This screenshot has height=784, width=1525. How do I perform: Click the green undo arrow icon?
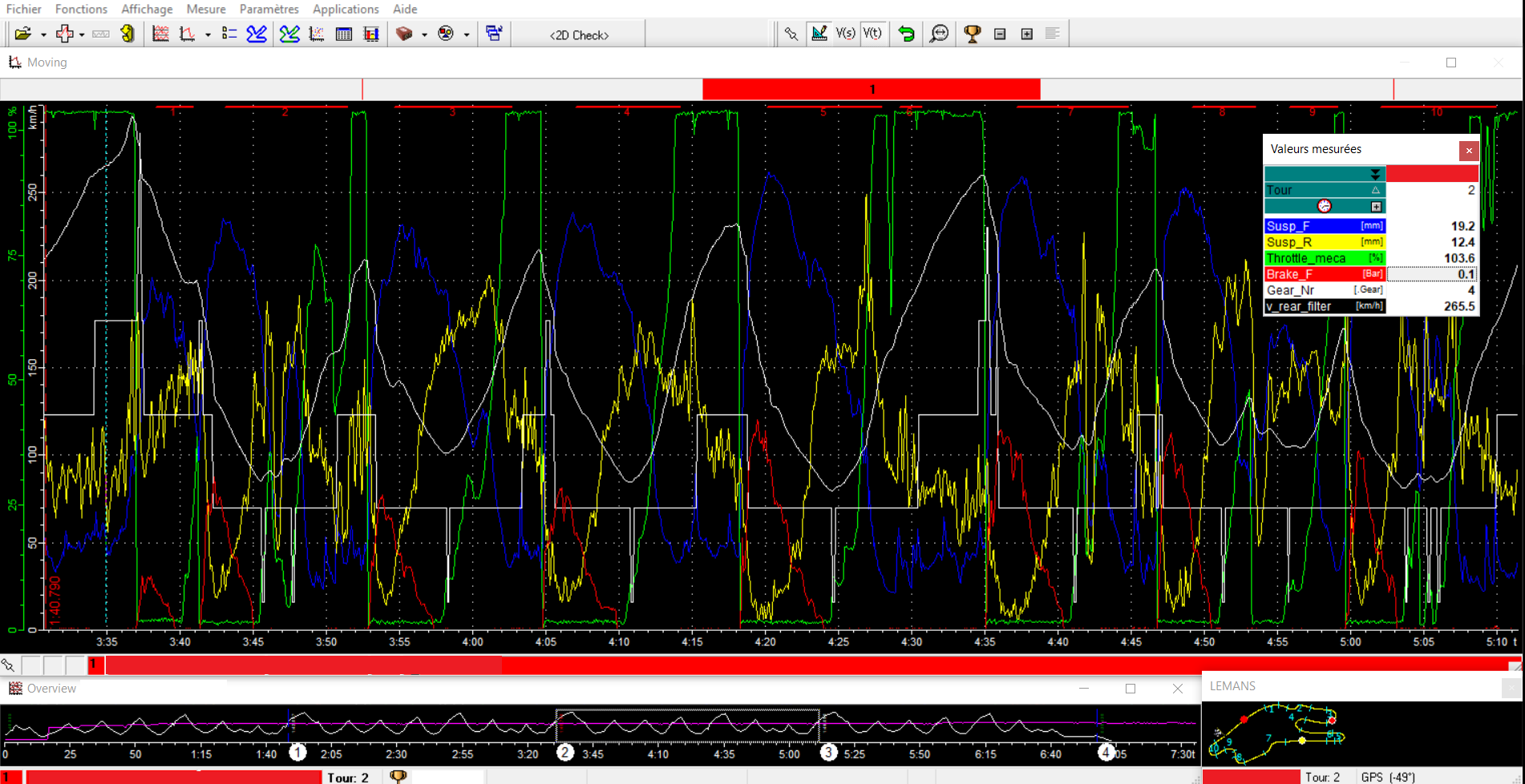[906, 34]
